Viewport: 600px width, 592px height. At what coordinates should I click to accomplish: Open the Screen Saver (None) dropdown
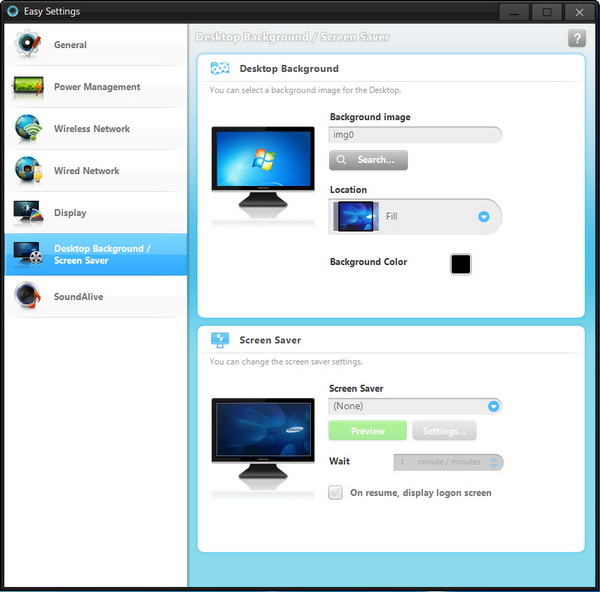(x=493, y=406)
